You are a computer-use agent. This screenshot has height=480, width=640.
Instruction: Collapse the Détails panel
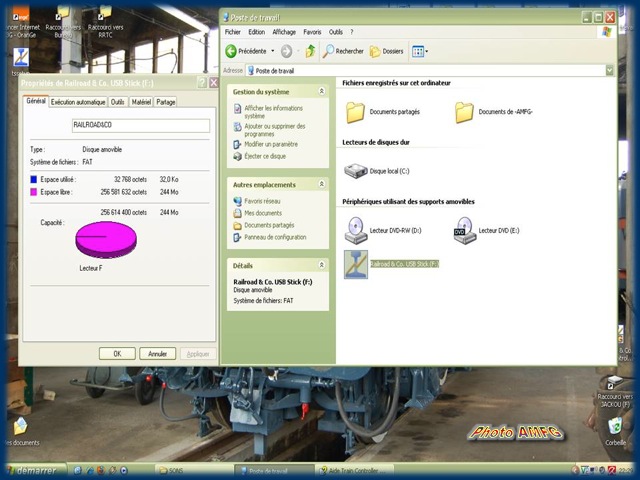click(321, 265)
